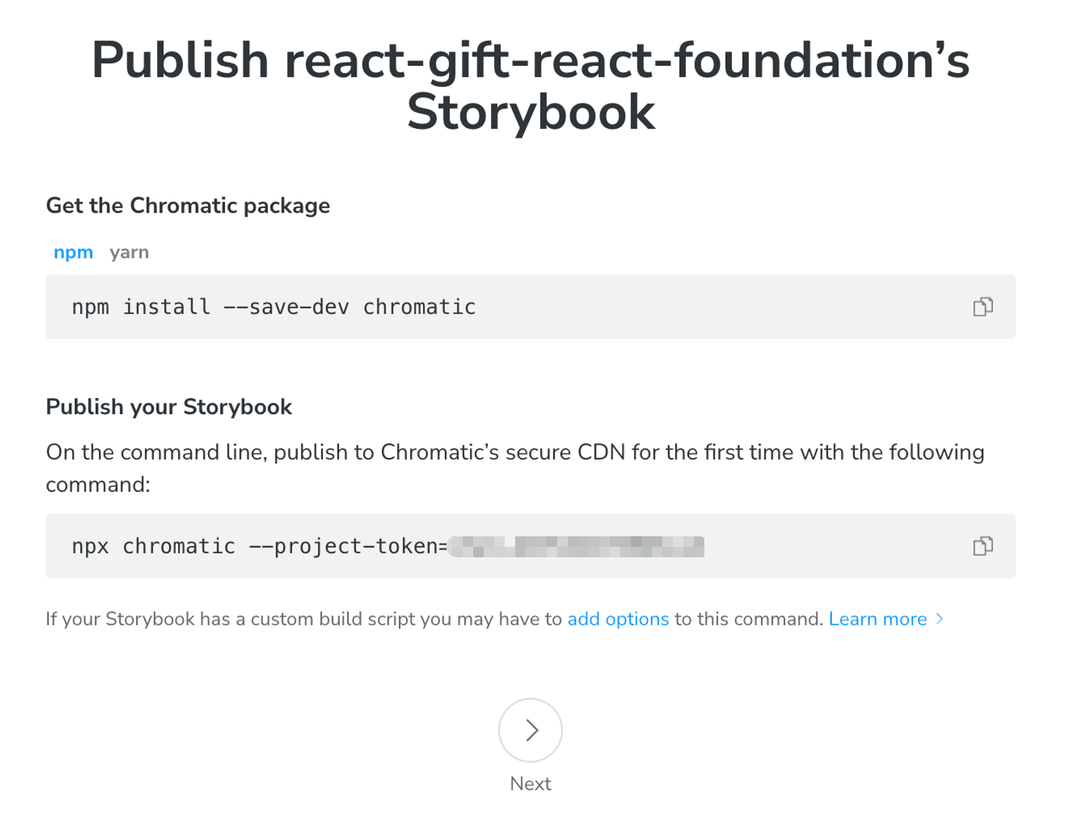This screenshot has width=1080, height=822.
Task: Click the blurred project token value
Action: point(576,546)
